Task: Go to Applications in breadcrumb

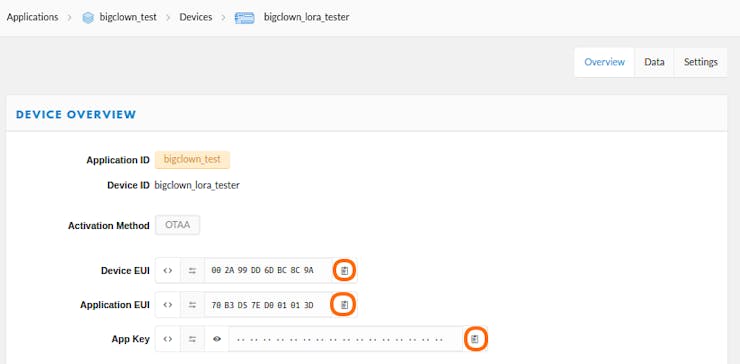Action: pyautogui.click(x=33, y=17)
